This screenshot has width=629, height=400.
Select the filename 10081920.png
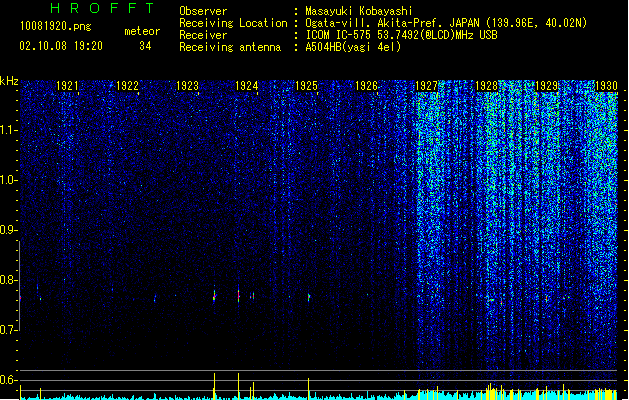(56, 26)
